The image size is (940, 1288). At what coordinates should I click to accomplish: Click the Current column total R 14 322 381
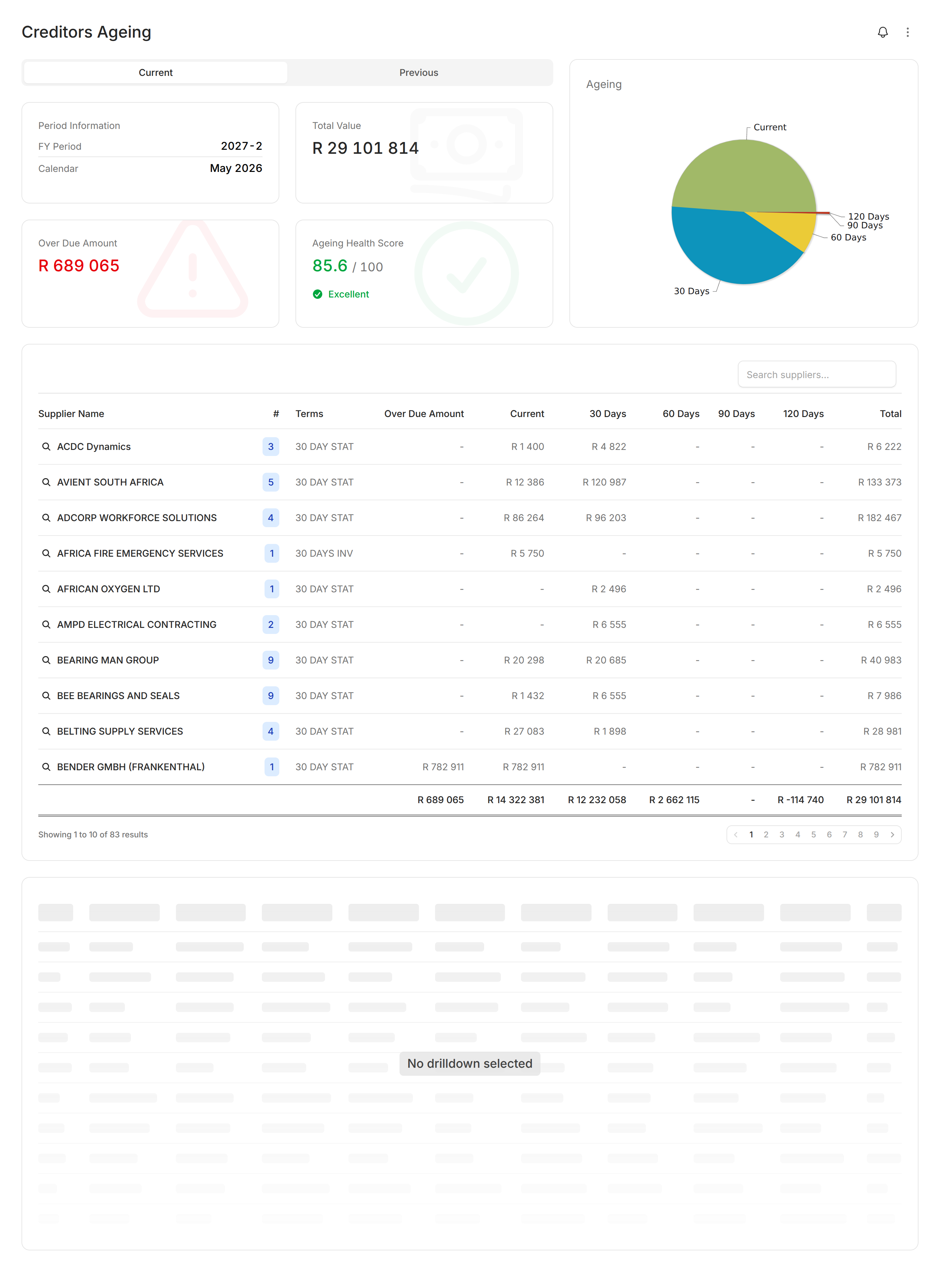point(516,800)
